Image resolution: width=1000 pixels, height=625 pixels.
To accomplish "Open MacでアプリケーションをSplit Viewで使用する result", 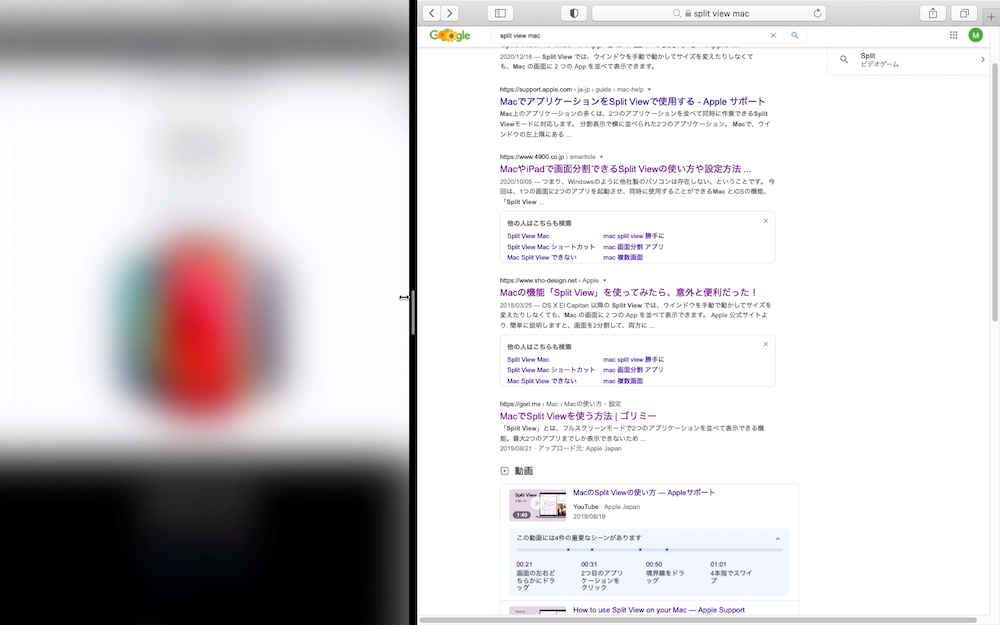I will [632, 101].
